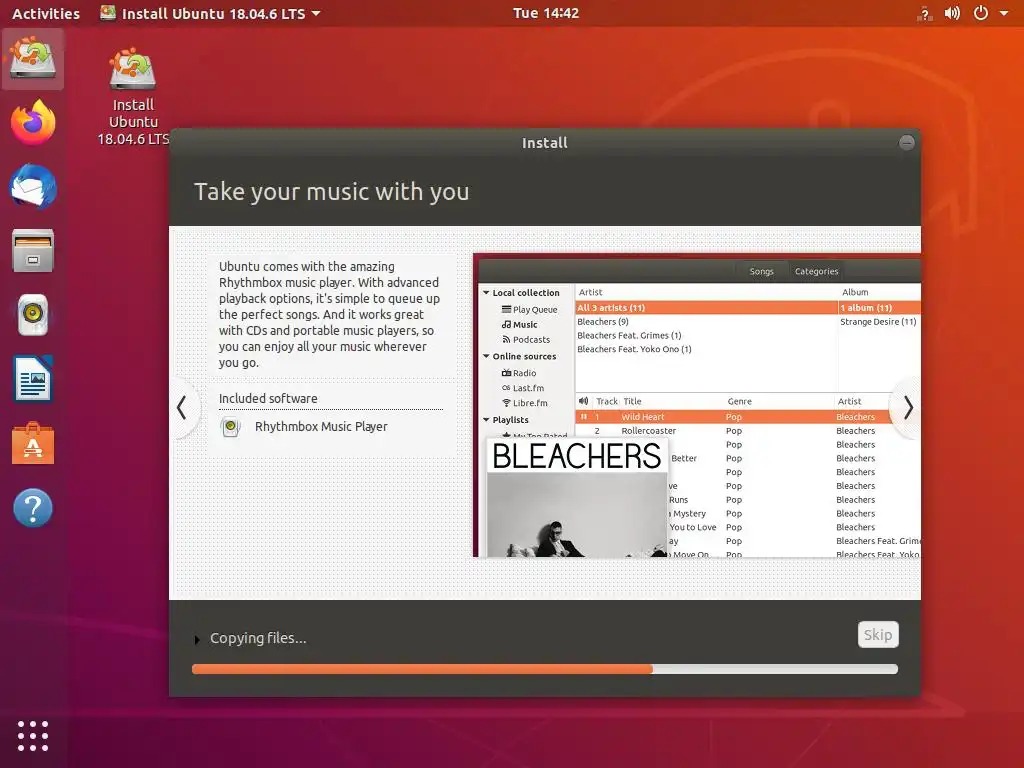Click the Rhythmbox description paragraph
Screen dimensions: 1024x768
click(330, 314)
